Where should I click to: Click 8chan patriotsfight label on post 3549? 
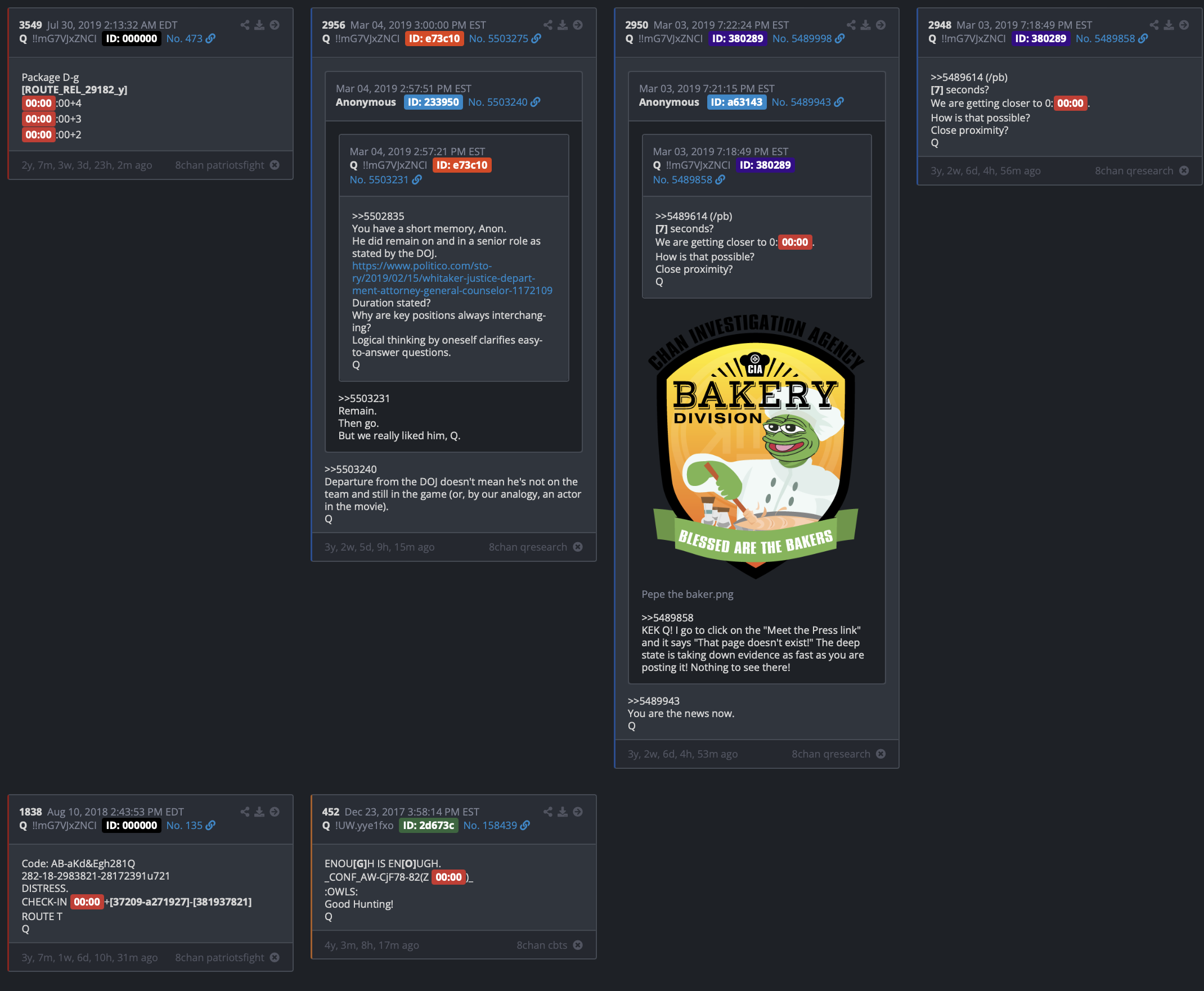[220, 165]
